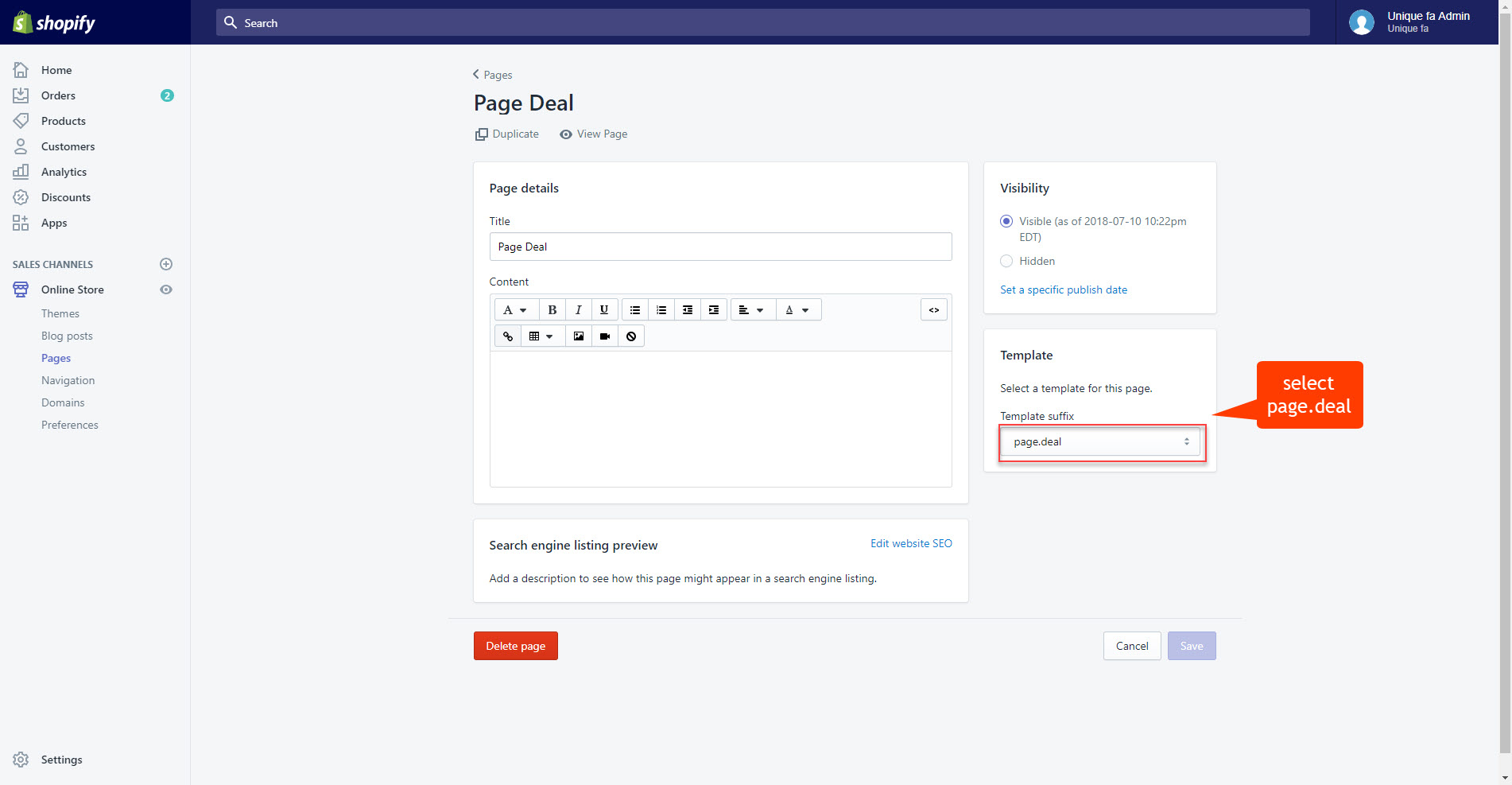Open the text alignment dropdown
The image size is (1512, 785).
tap(752, 309)
